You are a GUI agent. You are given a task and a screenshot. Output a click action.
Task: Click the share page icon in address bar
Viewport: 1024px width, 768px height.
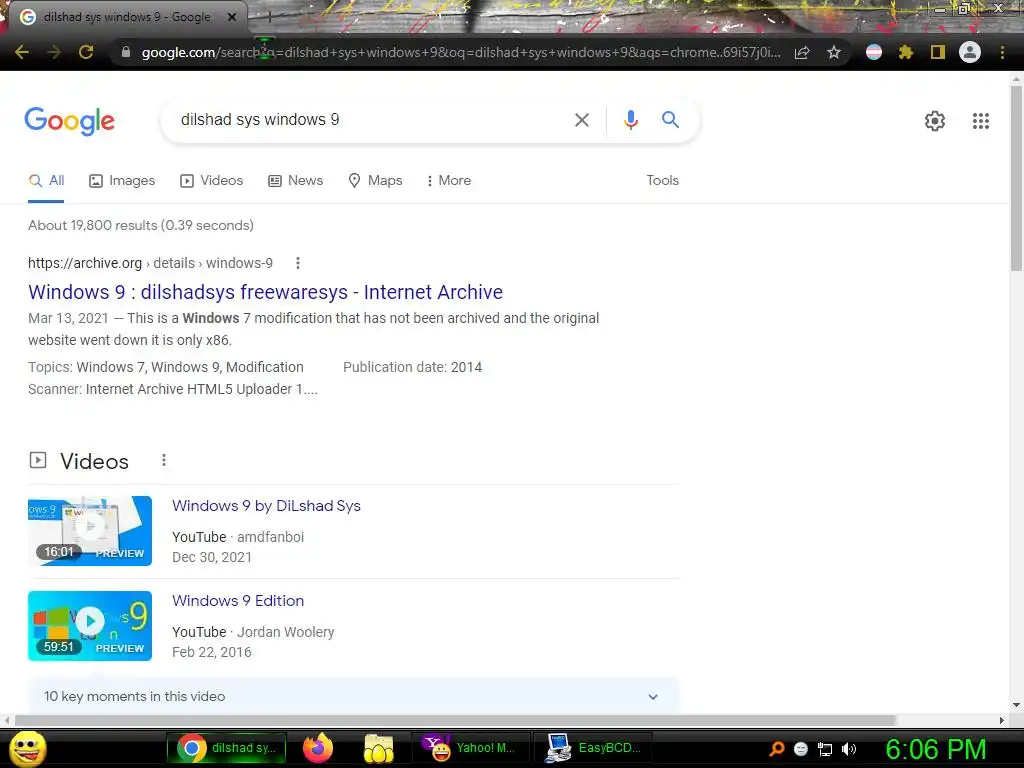pos(802,52)
